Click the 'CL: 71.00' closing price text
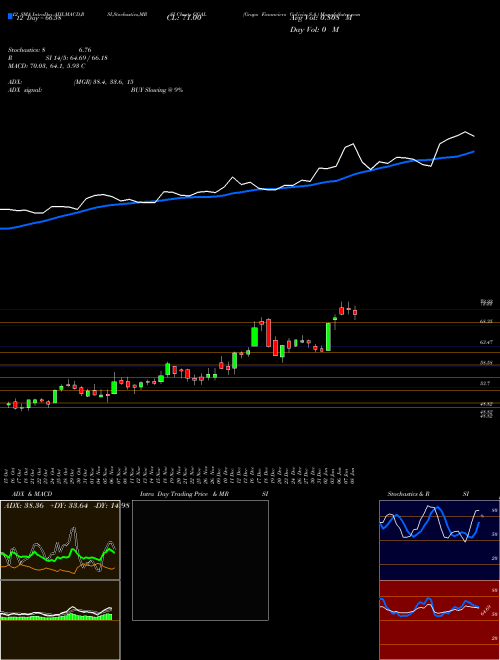 coord(184,18)
